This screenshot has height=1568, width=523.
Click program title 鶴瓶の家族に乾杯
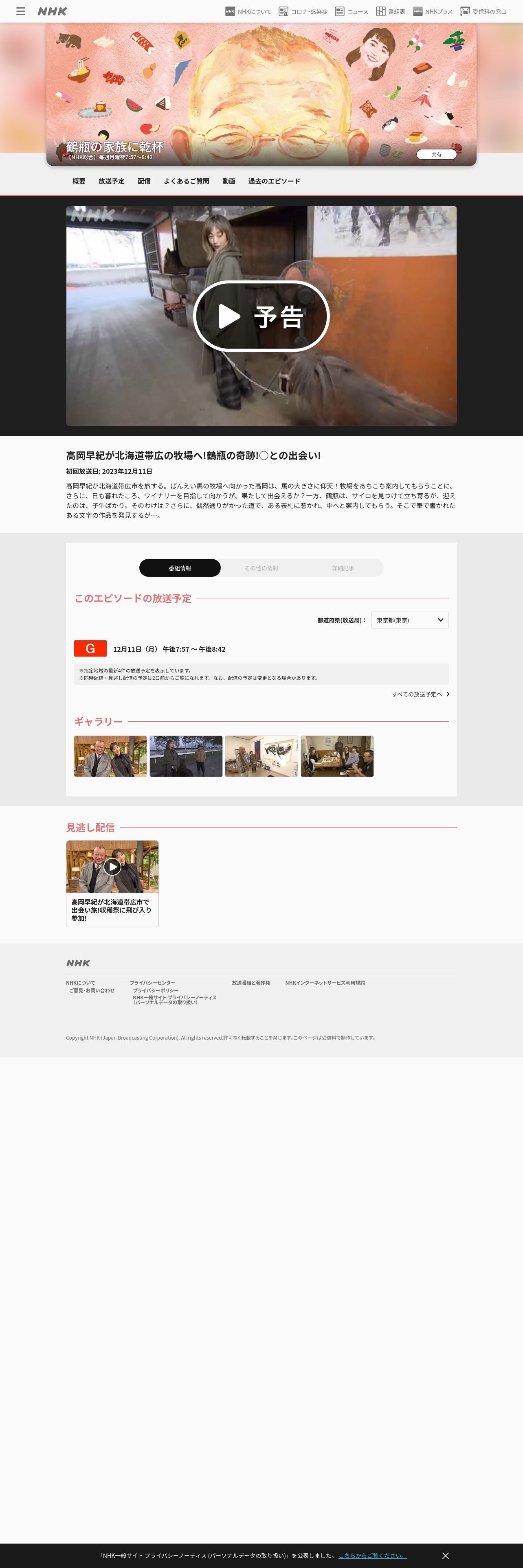point(114,147)
